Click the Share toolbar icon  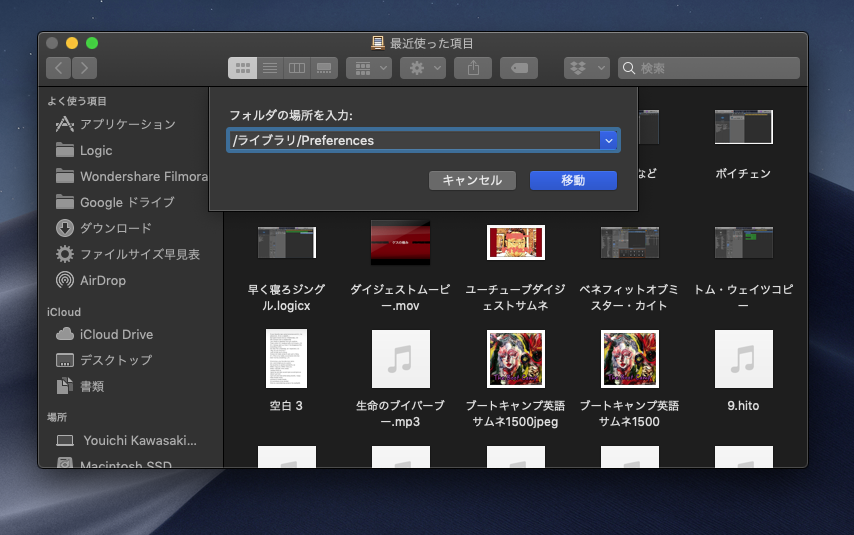[473, 68]
